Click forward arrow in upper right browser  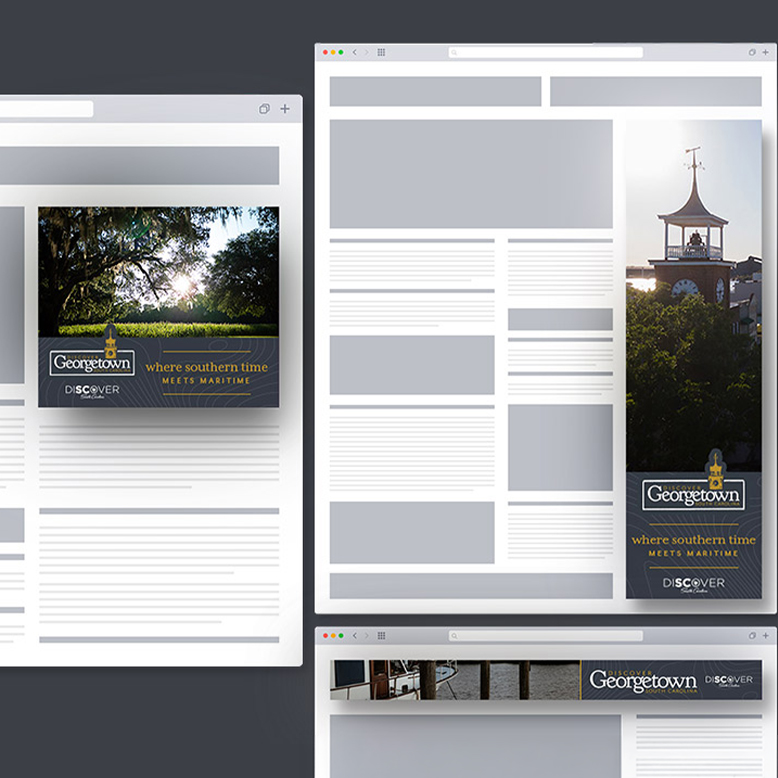(367, 52)
